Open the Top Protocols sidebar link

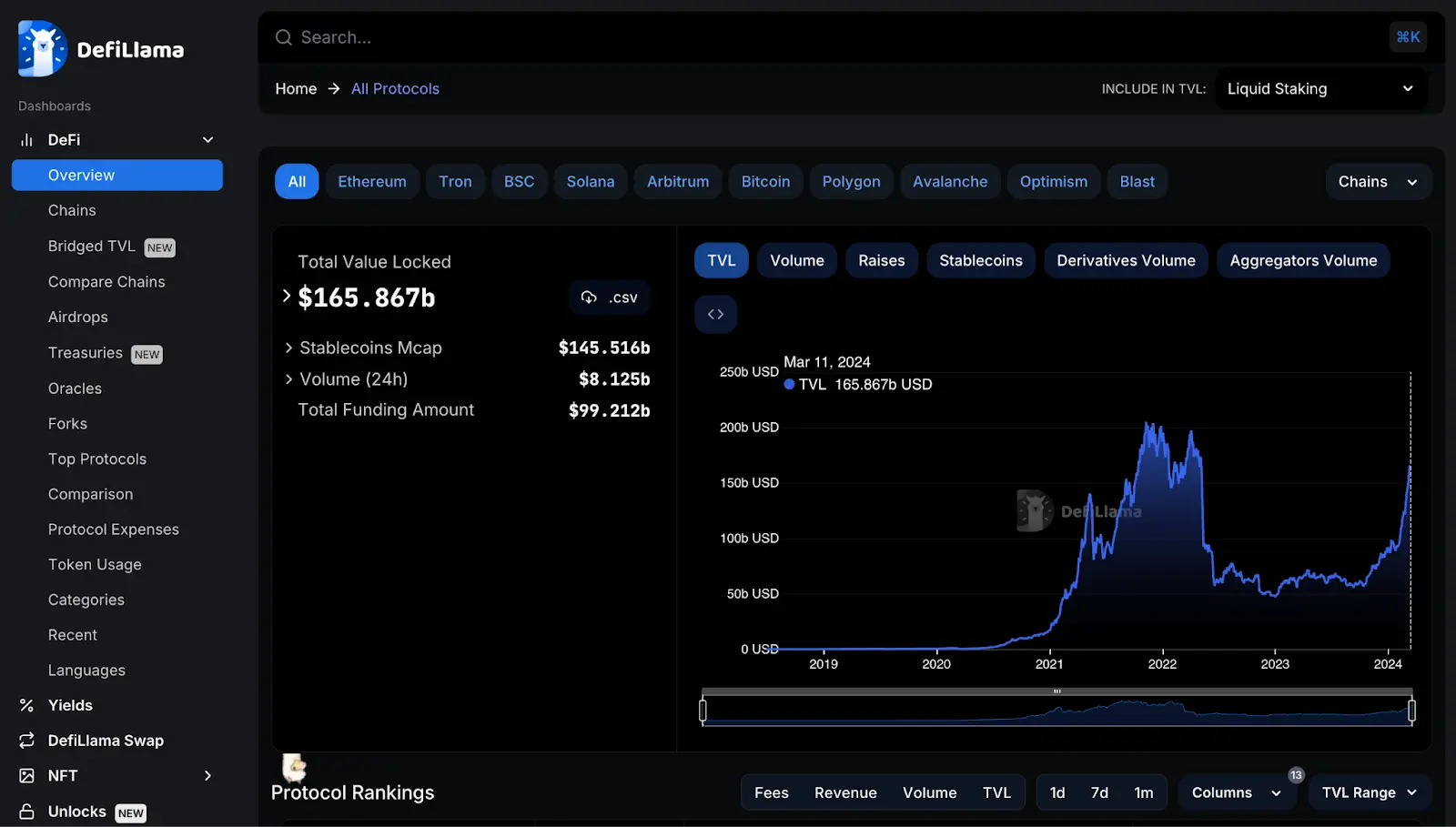(97, 459)
